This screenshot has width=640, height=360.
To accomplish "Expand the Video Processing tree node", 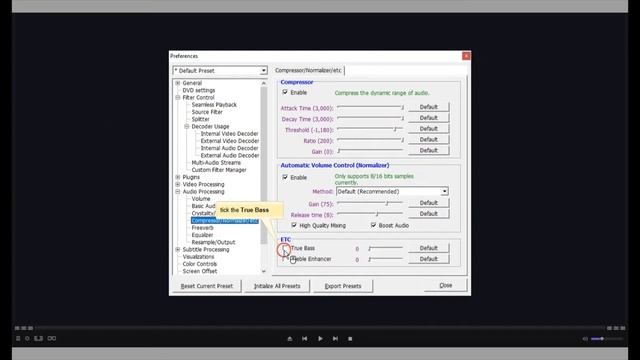I will click(x=178, y=184).
